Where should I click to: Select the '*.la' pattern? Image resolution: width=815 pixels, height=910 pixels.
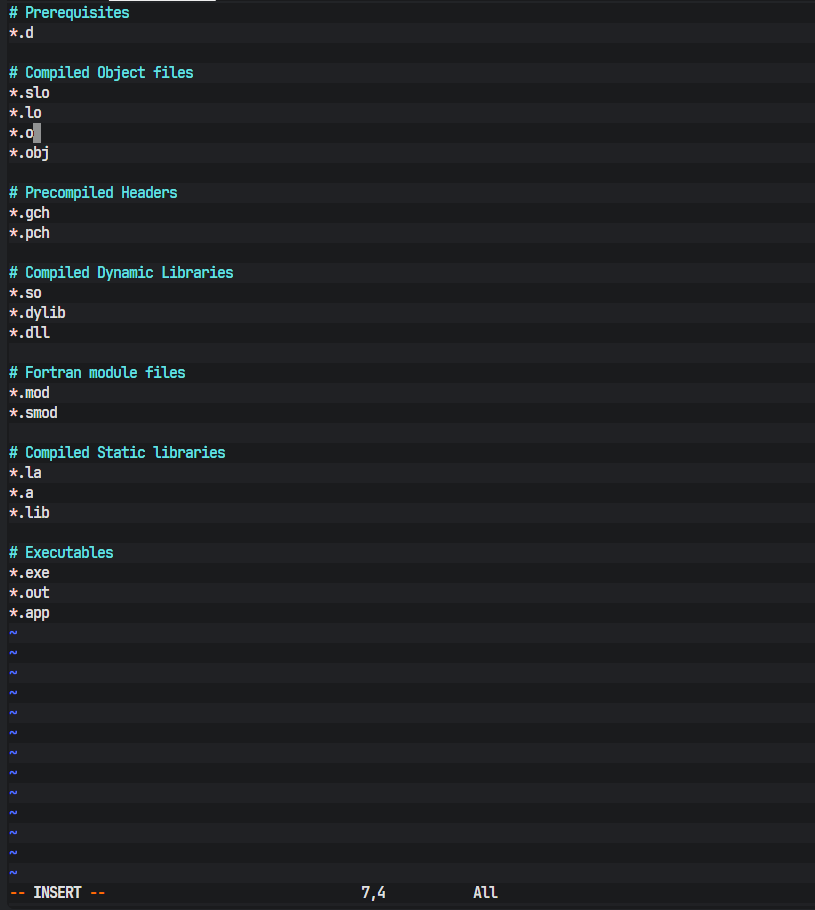pyautogui.click(x=26, y=473)
